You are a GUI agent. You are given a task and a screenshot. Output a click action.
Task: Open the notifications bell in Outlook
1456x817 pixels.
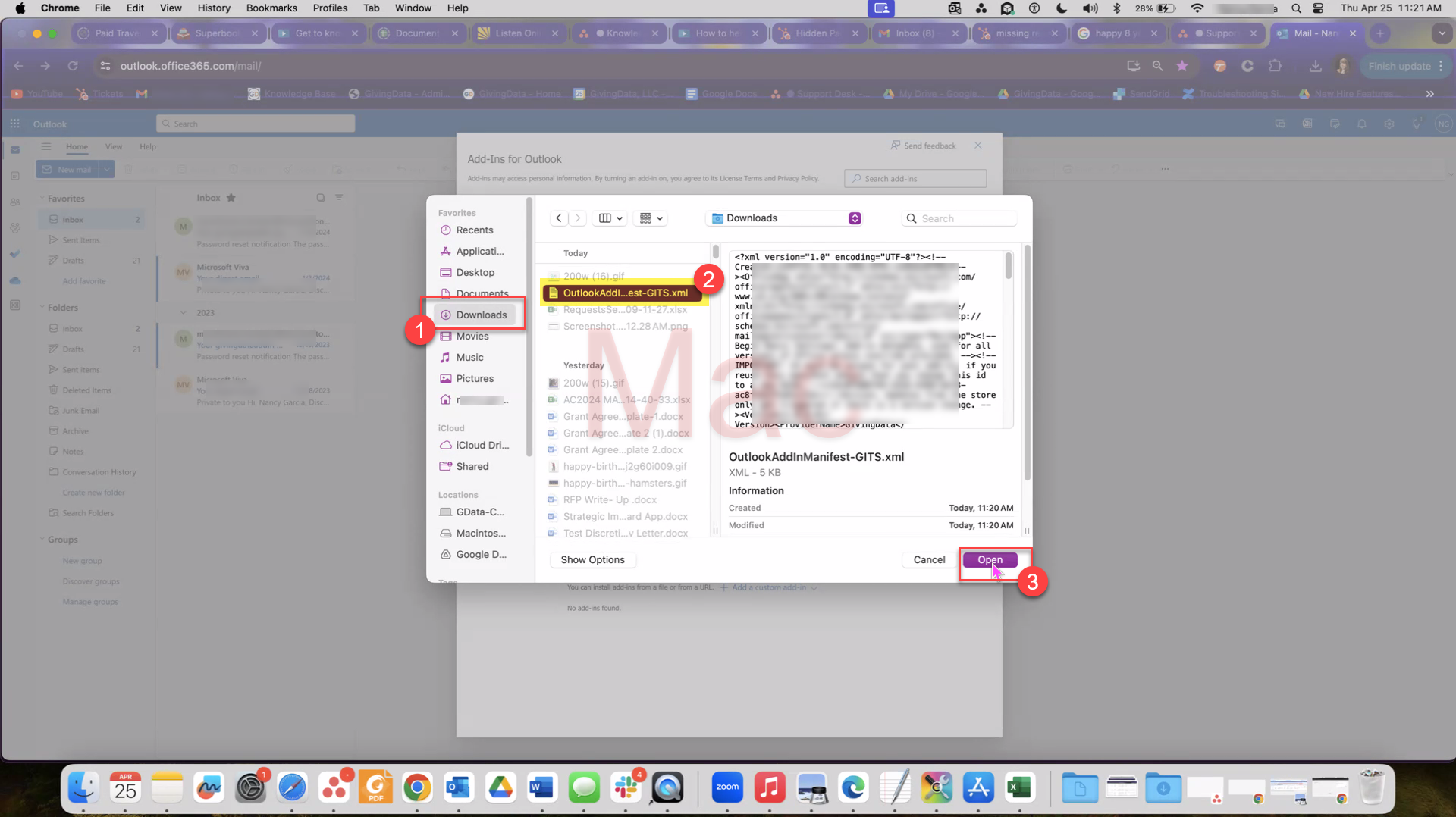coord(1362,124)
